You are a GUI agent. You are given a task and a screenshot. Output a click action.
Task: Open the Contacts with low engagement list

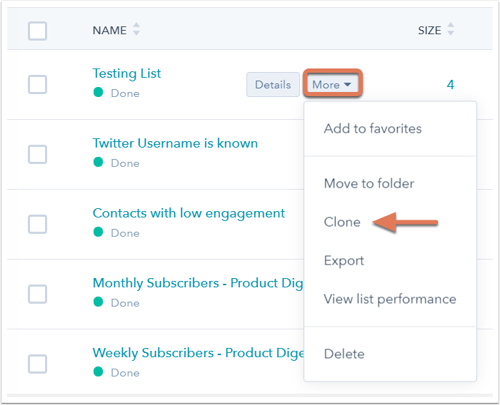coord(189,214)
